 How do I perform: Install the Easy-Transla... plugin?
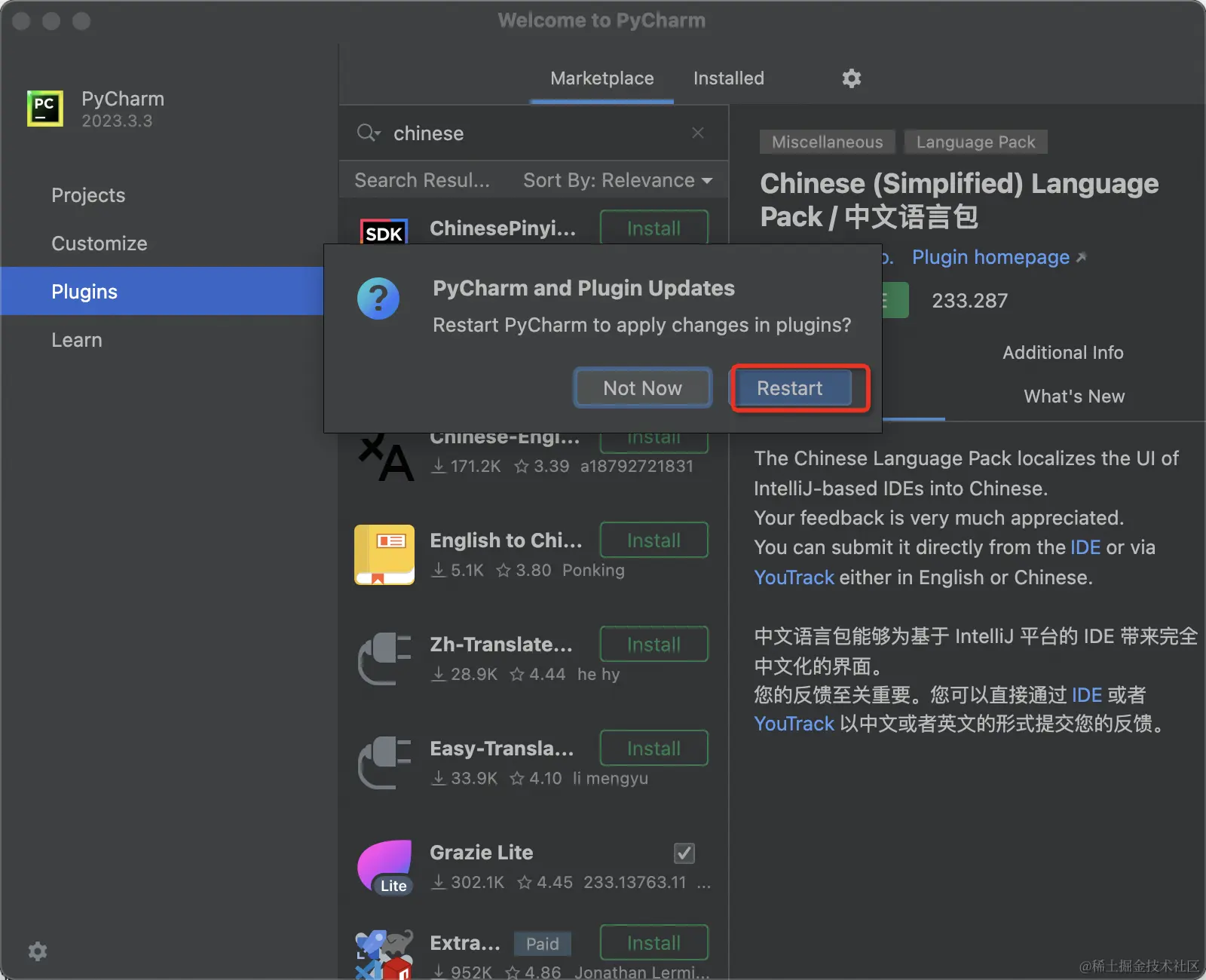pos(654,748)
